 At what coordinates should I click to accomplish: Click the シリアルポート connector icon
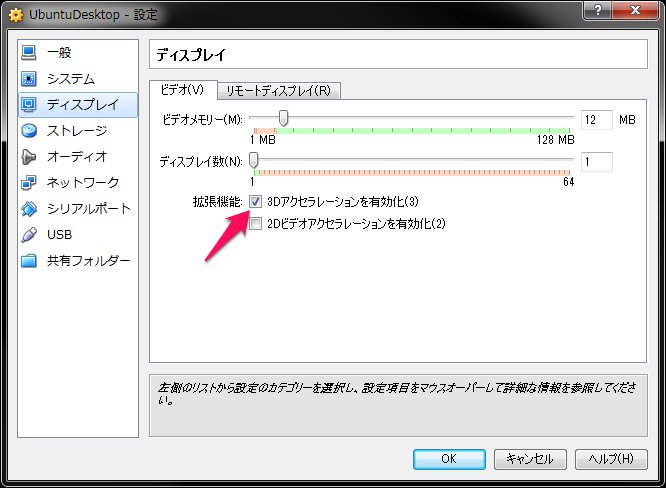pos(28,209)
